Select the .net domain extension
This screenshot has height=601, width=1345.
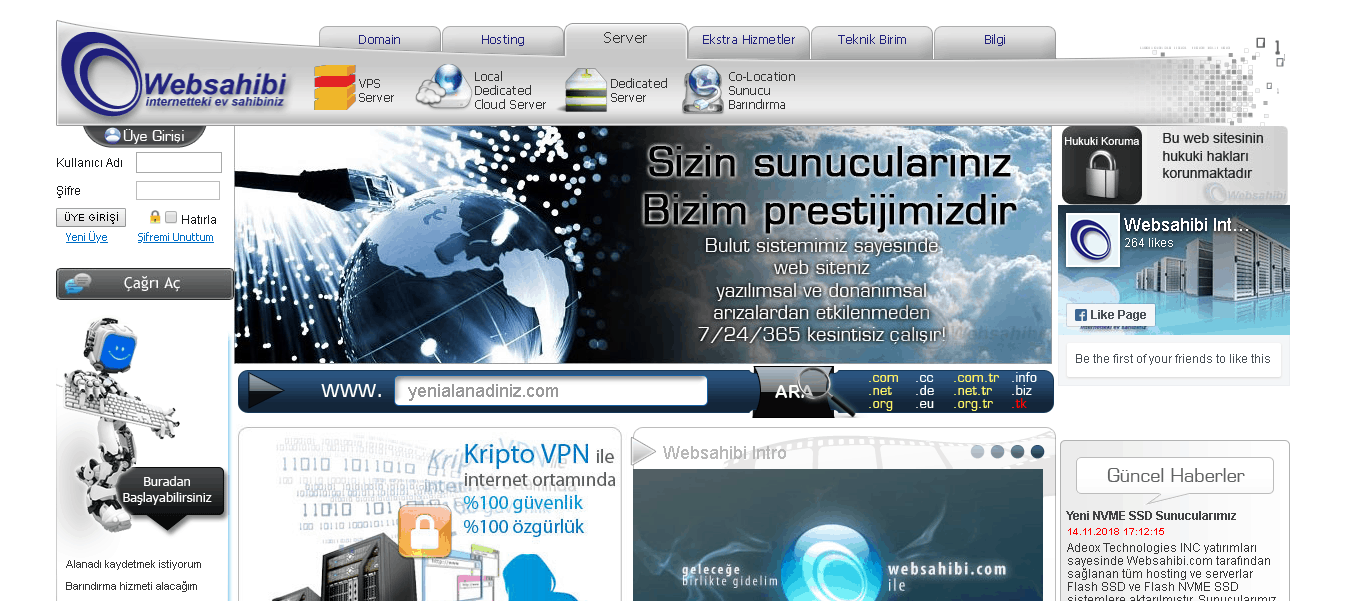point(881,391)
